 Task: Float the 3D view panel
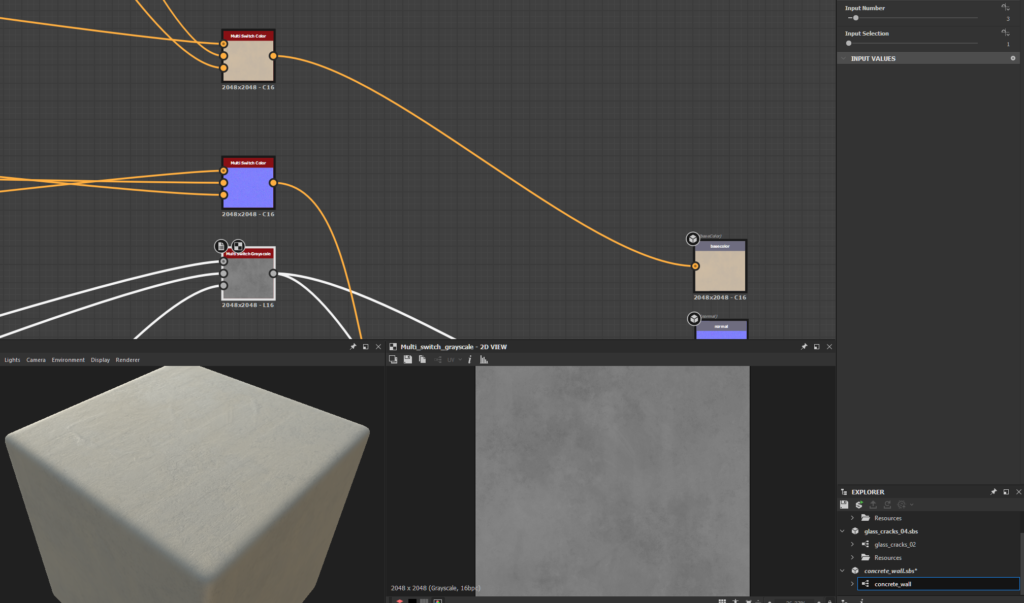click(366, 347)
